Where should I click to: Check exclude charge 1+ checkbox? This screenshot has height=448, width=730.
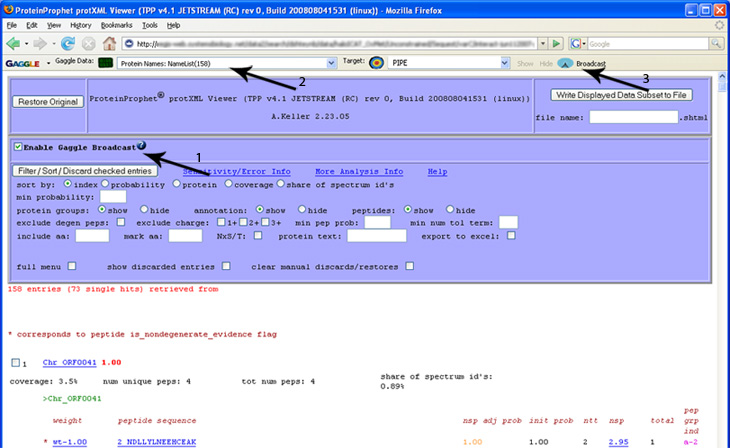[x=221, y=222]
